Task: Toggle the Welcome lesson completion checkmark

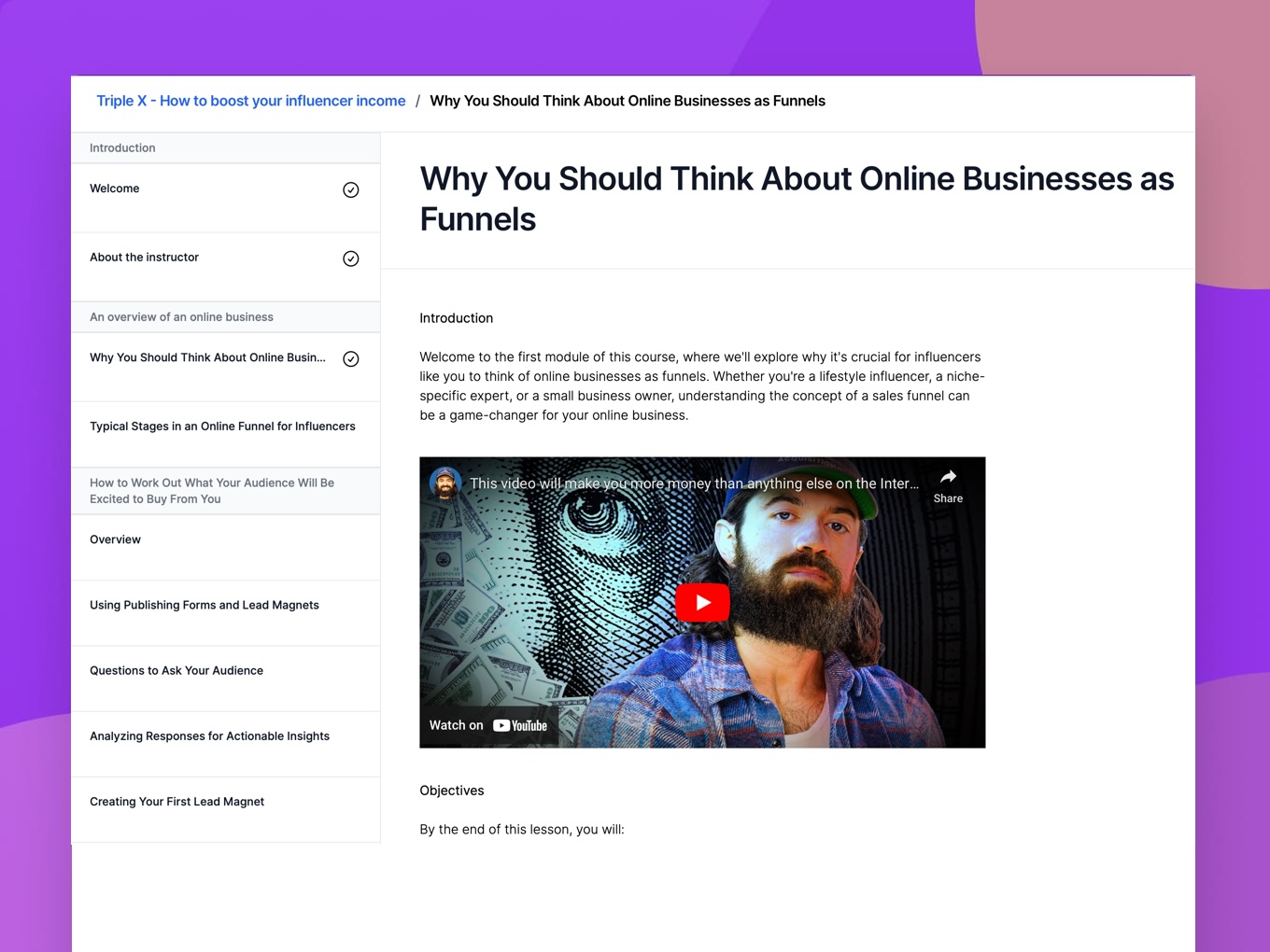Action: [x=351, y=190]
